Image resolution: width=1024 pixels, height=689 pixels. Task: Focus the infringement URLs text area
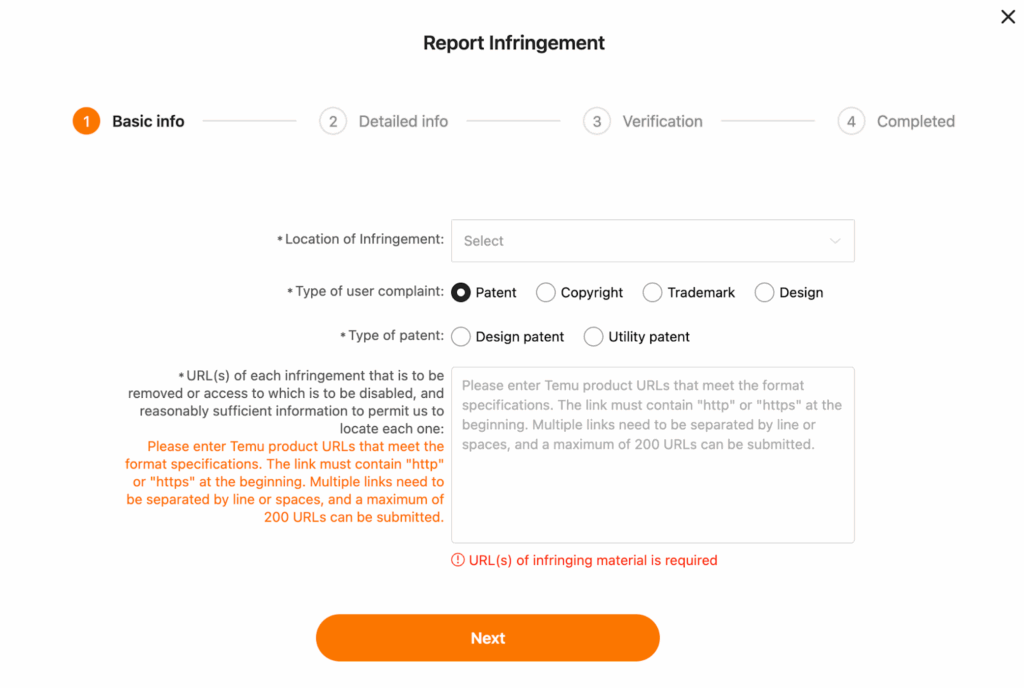(652, 455)
